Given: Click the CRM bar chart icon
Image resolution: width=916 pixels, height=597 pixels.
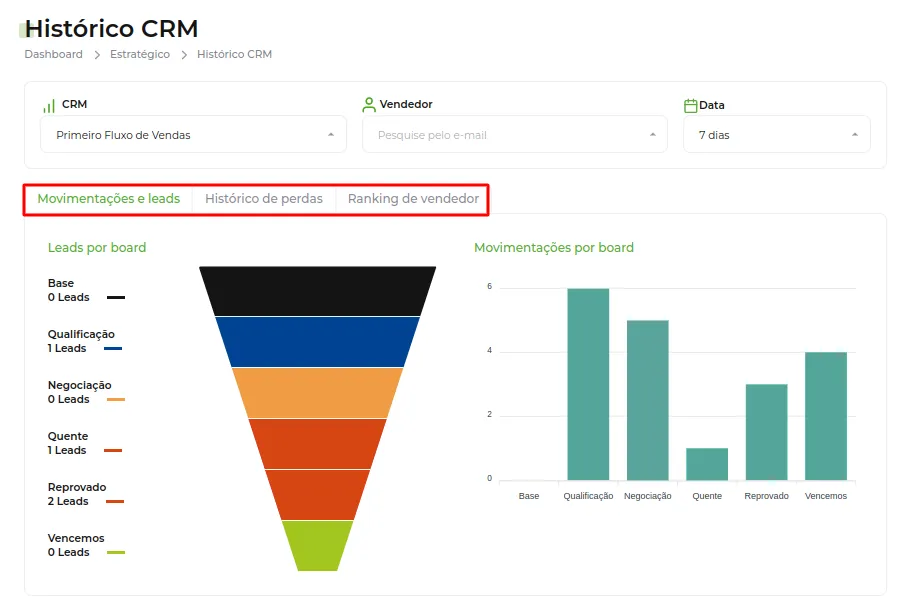Looking at the screenshot, I should click(49, 106).
